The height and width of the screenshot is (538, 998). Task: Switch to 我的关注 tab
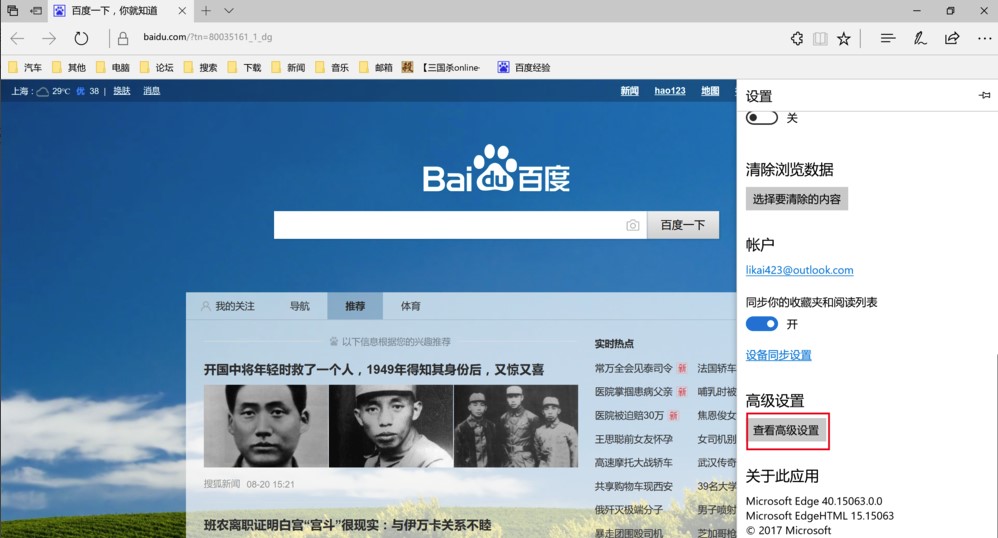coord(228,306)
